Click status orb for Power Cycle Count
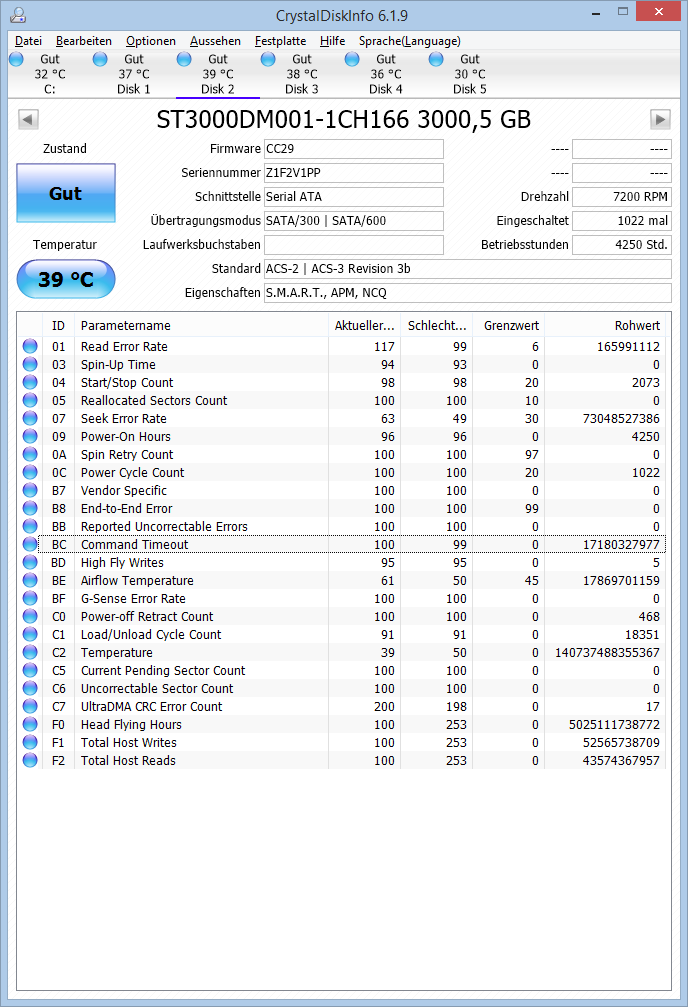The width and height of the screenshot is (688, 1007). pos(30,472)
